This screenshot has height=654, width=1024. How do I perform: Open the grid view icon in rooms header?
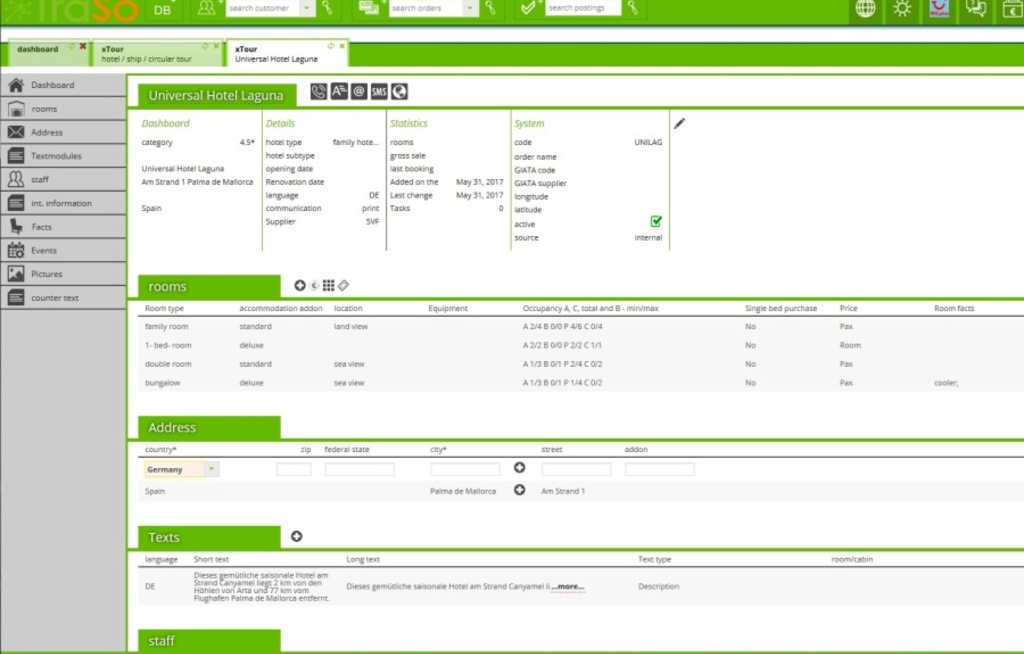328,286
